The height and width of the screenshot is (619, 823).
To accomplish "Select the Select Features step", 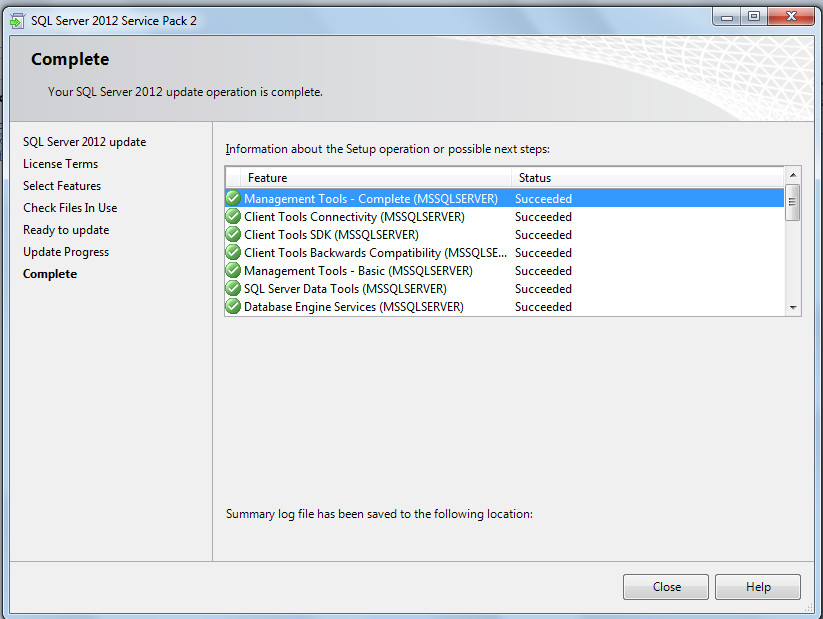I will pyautogui.click(x=62, y=186).
